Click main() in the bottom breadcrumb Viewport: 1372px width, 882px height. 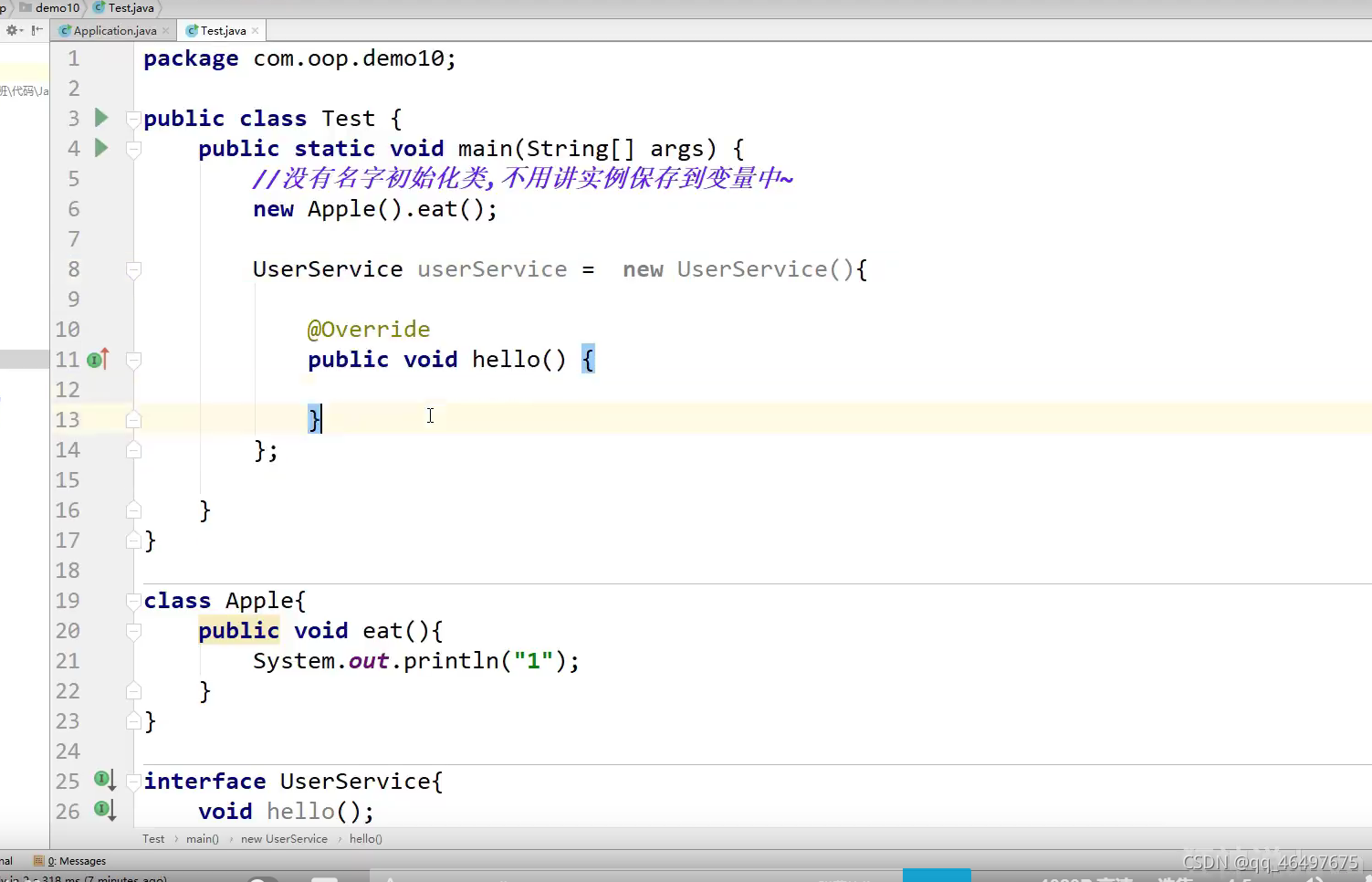(x=203, y=839)
